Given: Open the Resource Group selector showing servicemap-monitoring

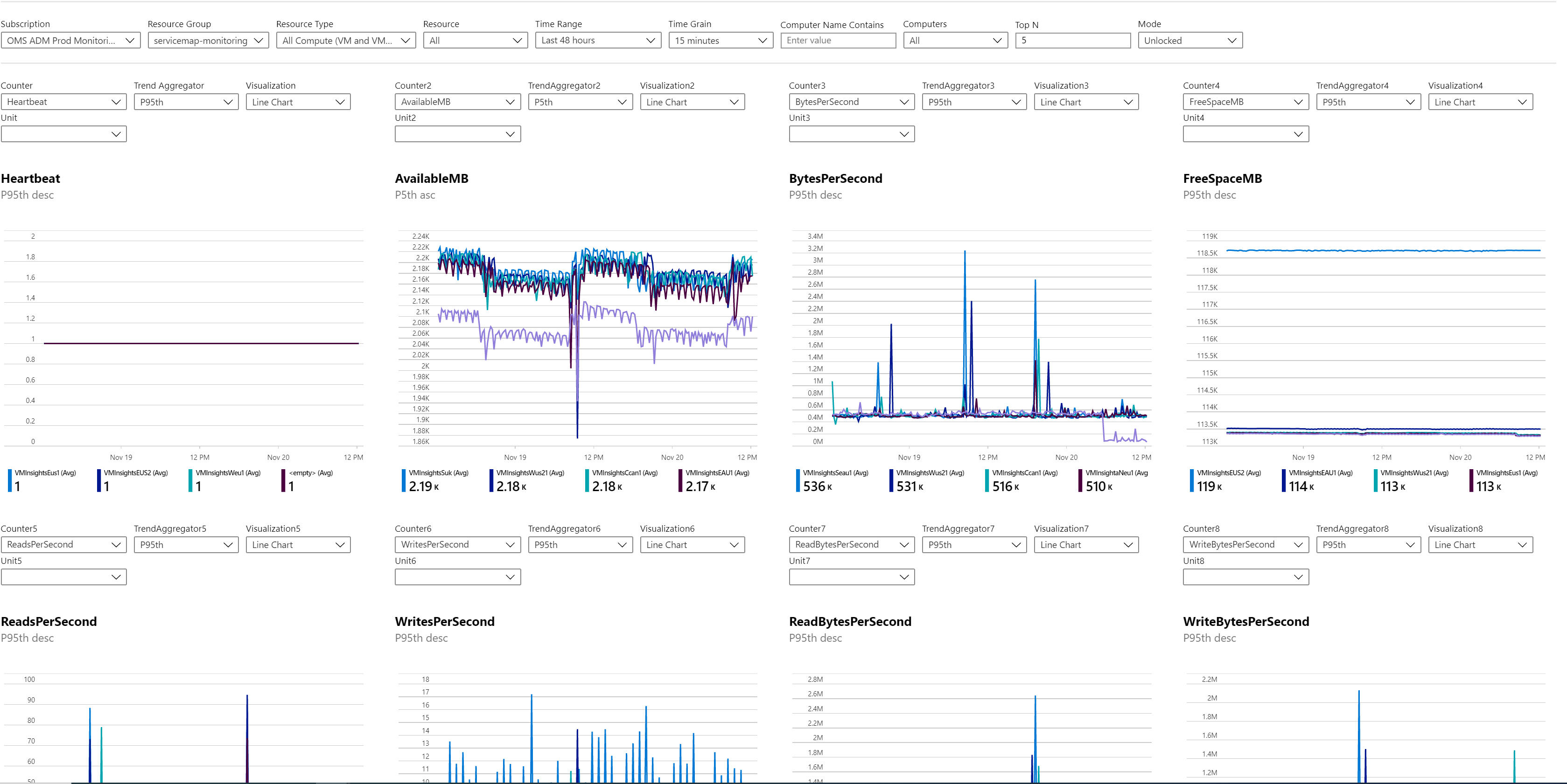Looking at the screenshot, I should pos(208,40).
